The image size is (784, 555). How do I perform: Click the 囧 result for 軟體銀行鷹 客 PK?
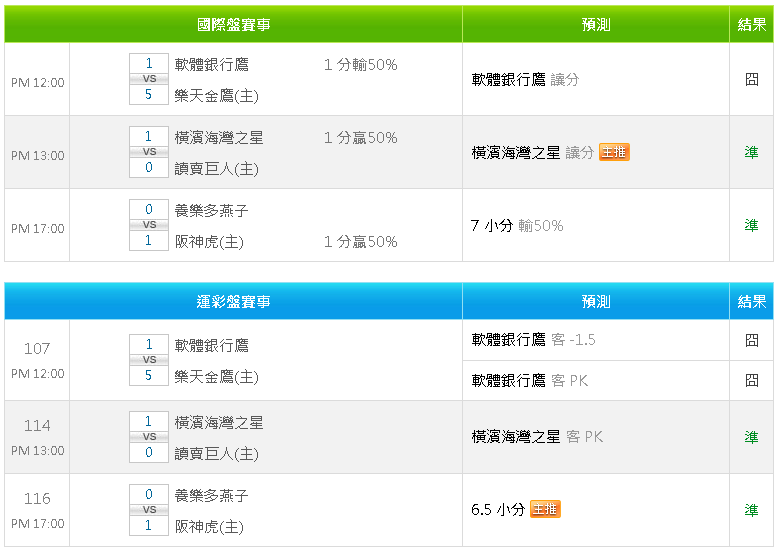[x=751, y=380]
